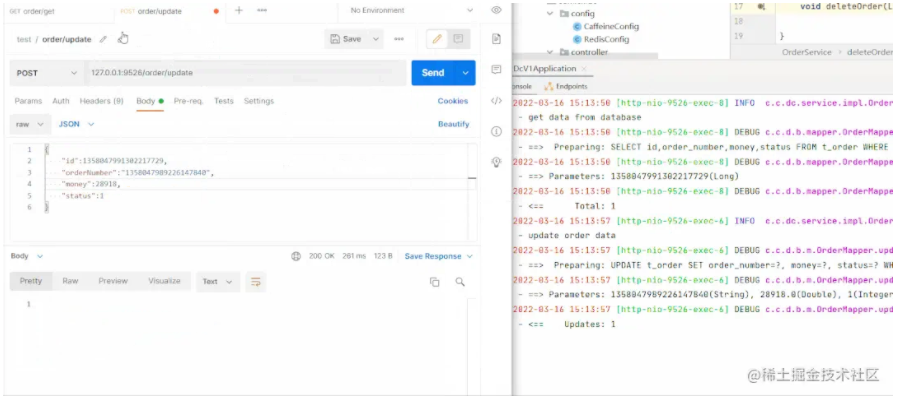
Task: Open dropdown arrow on Send button
Action: pyautogui.click(x=466, y=73)
